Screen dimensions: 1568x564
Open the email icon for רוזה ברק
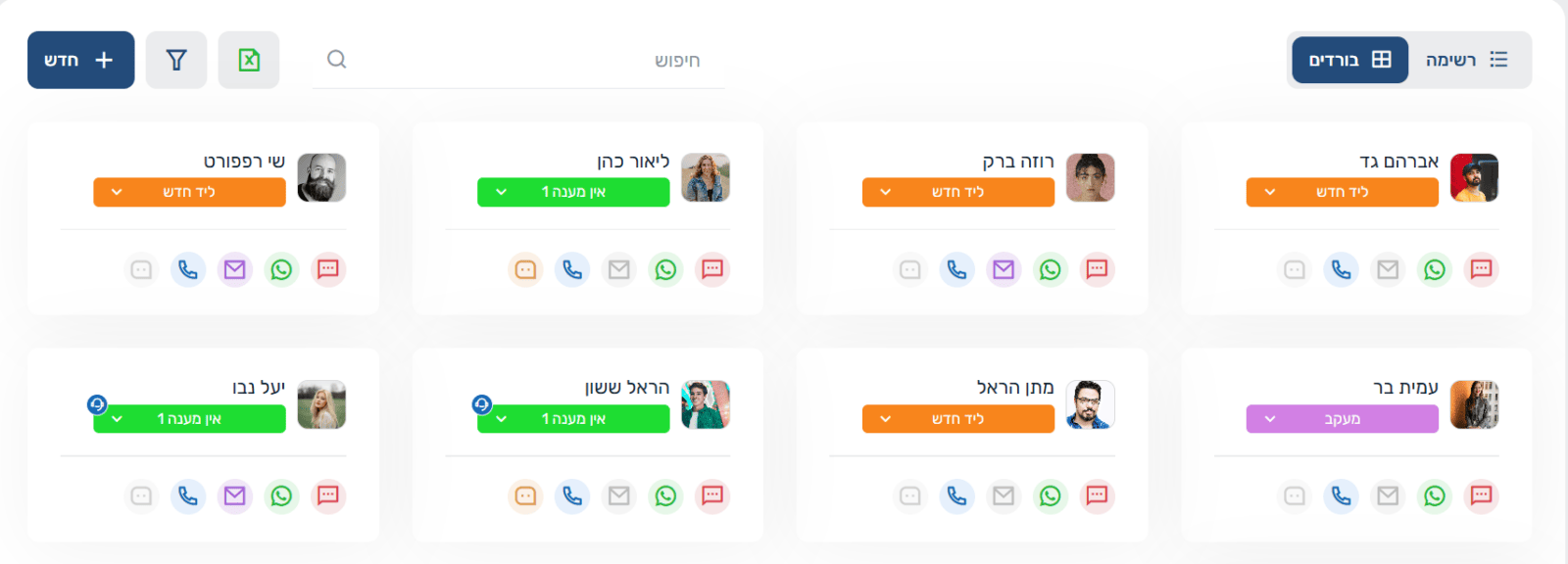pyautogui.click(x=1004, y=269)
